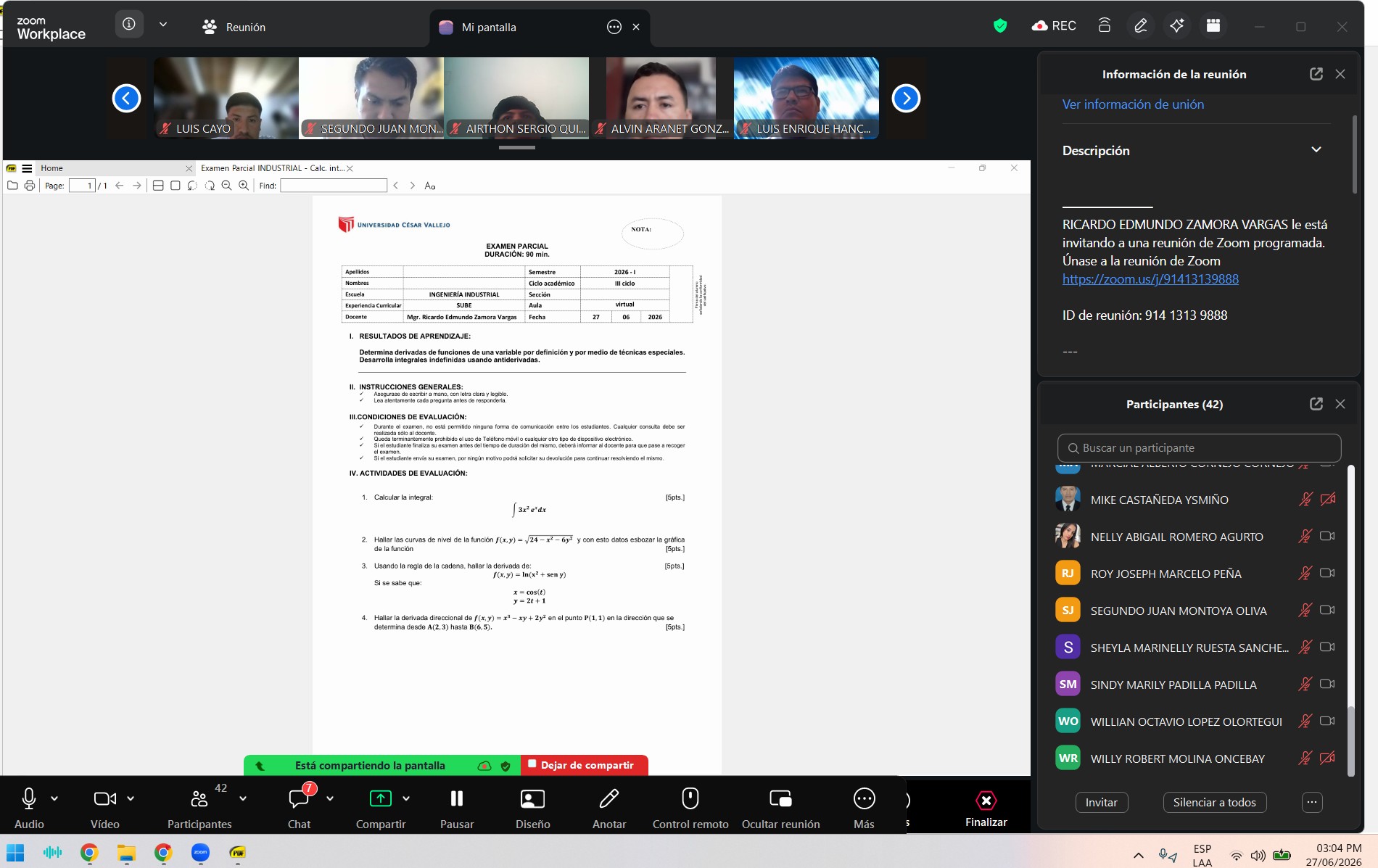This screenshot has width=1378, height=868.
Task: Click the Control remoto mouse icon
Action: point(690,798)
